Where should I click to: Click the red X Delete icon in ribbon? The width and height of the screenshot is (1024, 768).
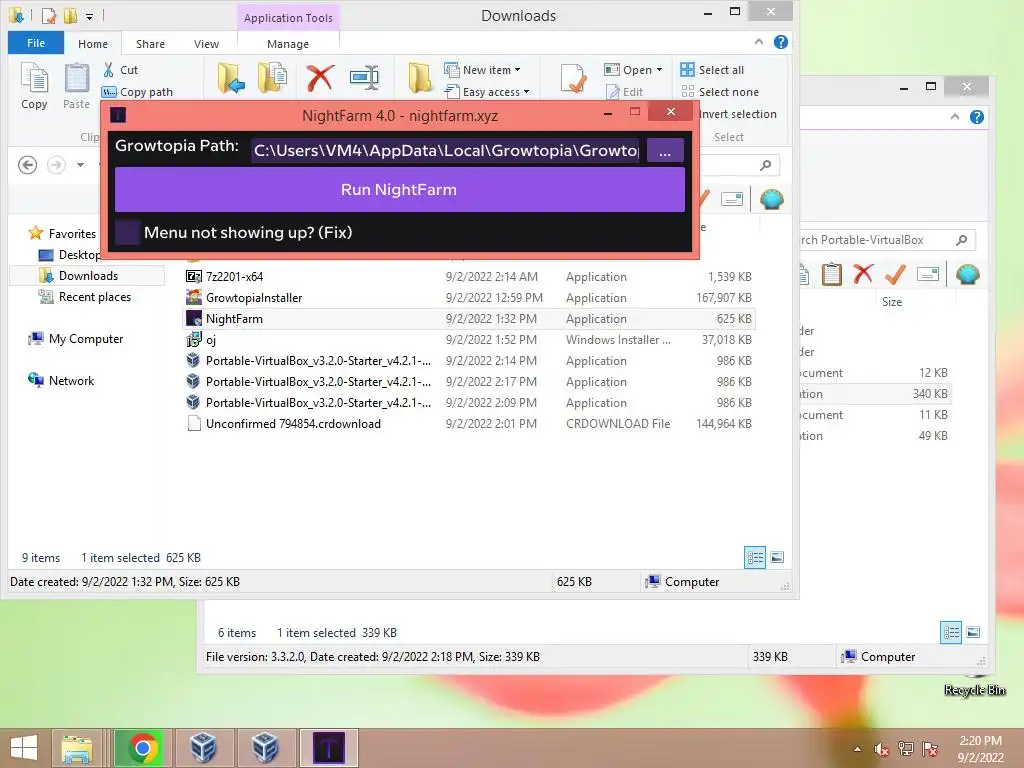(x=319, y=78)
